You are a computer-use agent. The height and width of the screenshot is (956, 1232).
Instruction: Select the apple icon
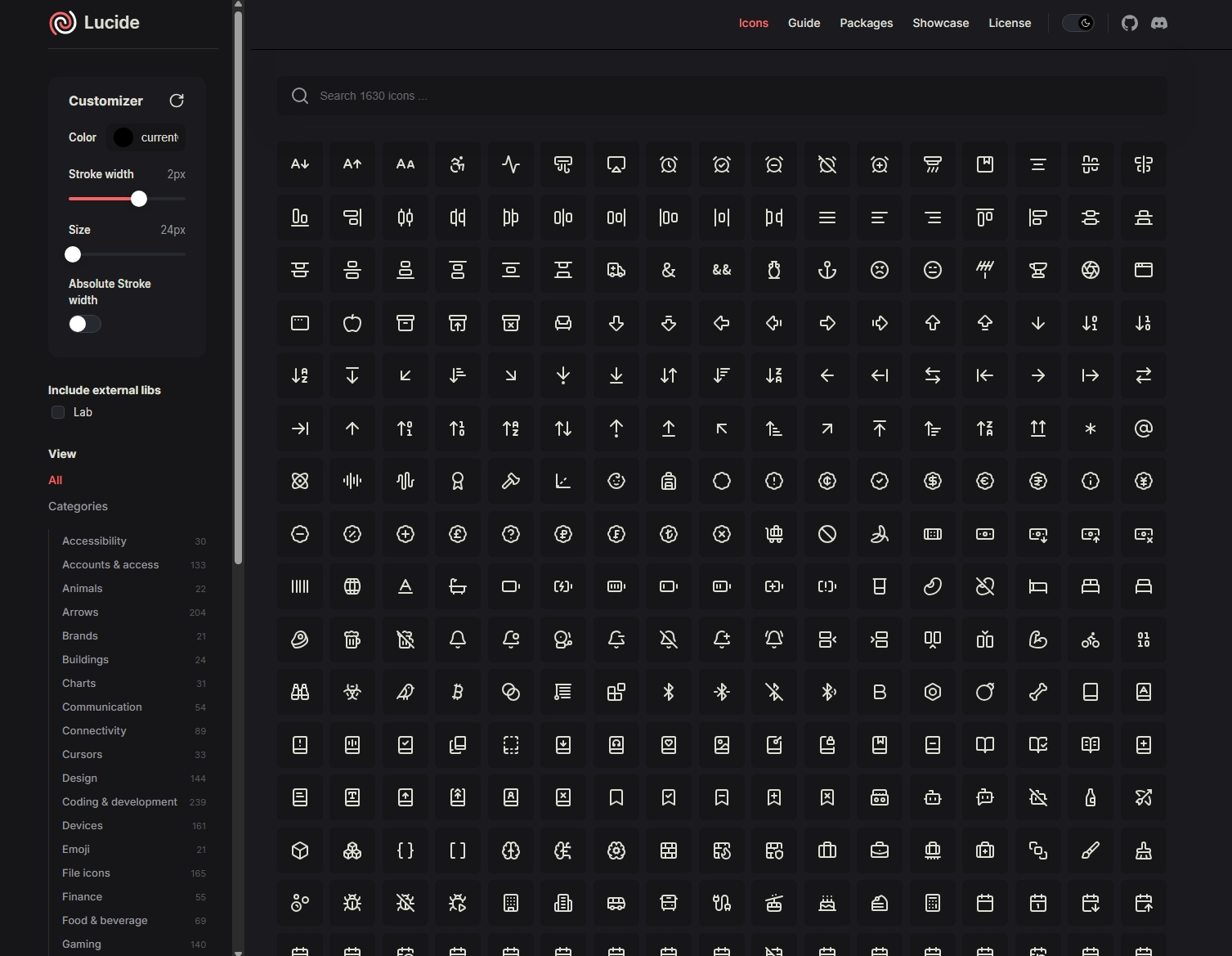pyautogui.click(x=352, y=323)
